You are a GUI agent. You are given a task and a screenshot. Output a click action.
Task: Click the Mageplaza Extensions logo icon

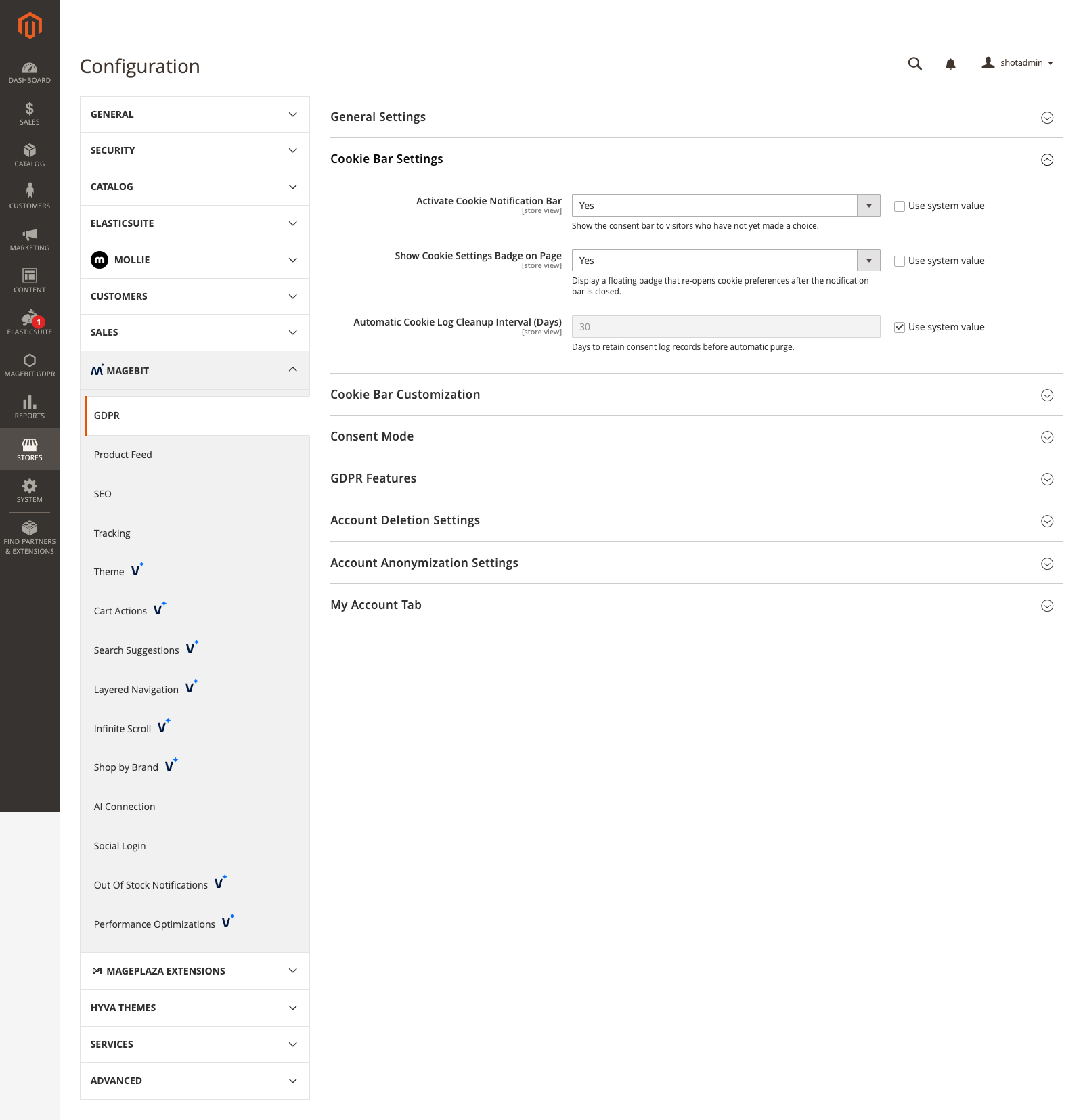pos(97,971)
